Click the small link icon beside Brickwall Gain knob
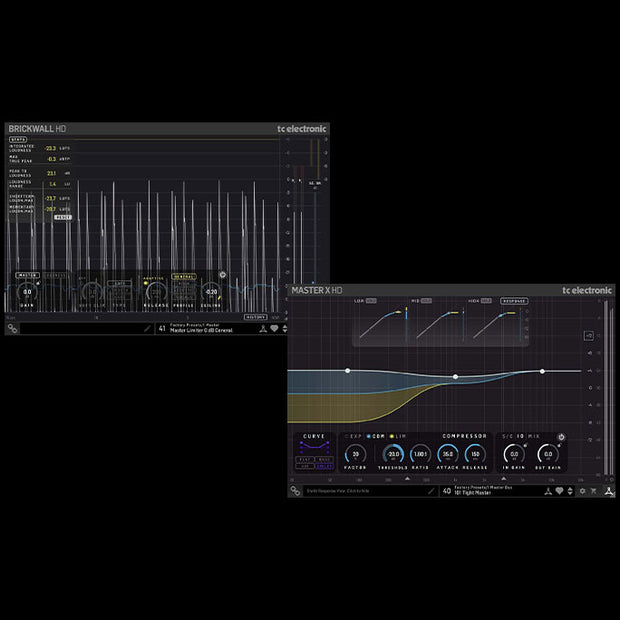620x620 pixels. [38, 283]
